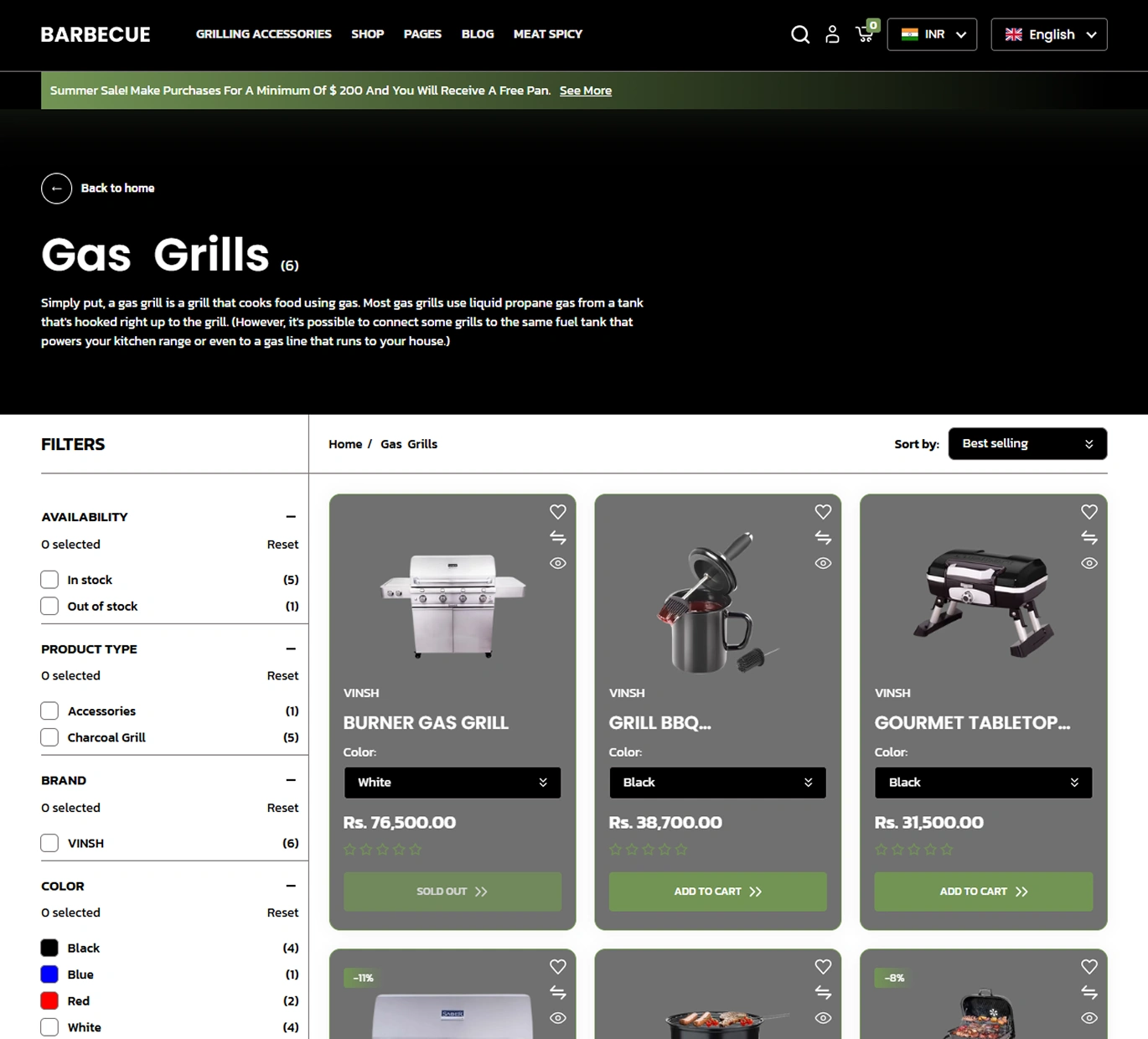Collapse the Product Type filter section
The height and width of the screenshot is (1039, 1148).
(x=291, y=649)
